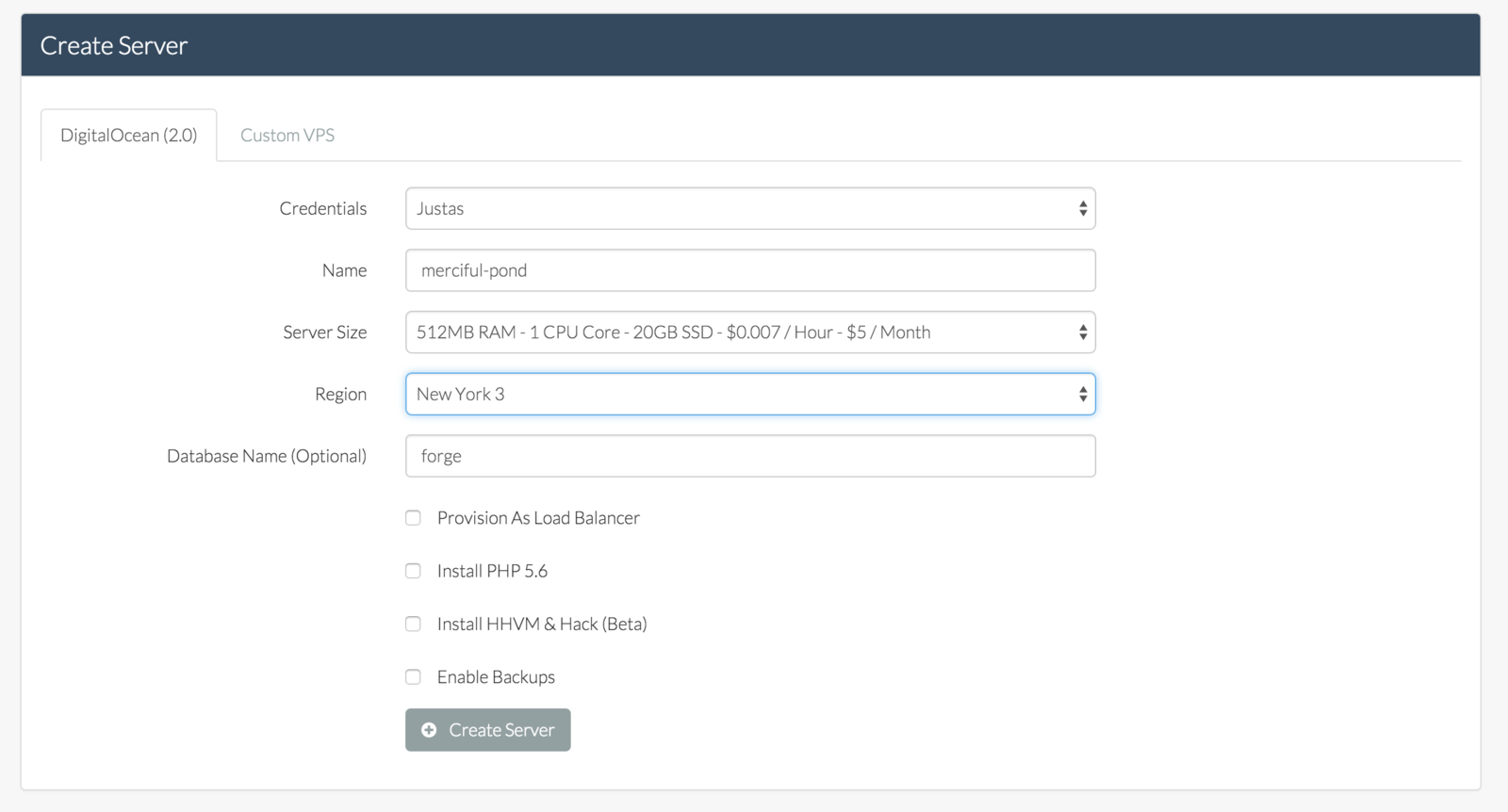Click the Install PHP 5.6 label text
The height and width of the screenshot is (812, 1508).
point(492,571)
